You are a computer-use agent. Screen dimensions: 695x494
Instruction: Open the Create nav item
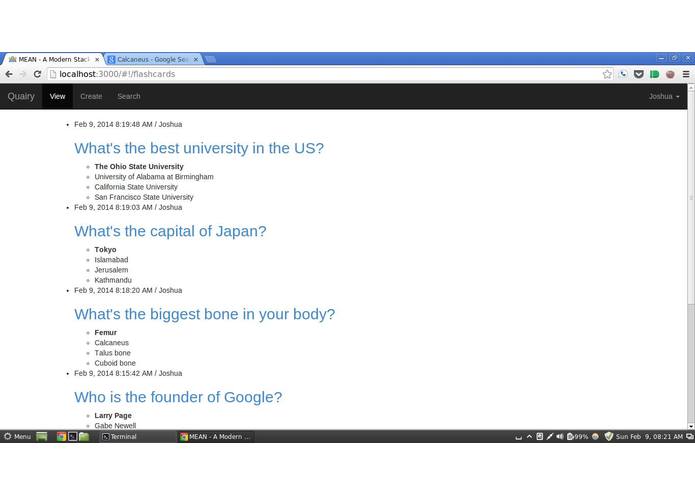tap(91, 96)
